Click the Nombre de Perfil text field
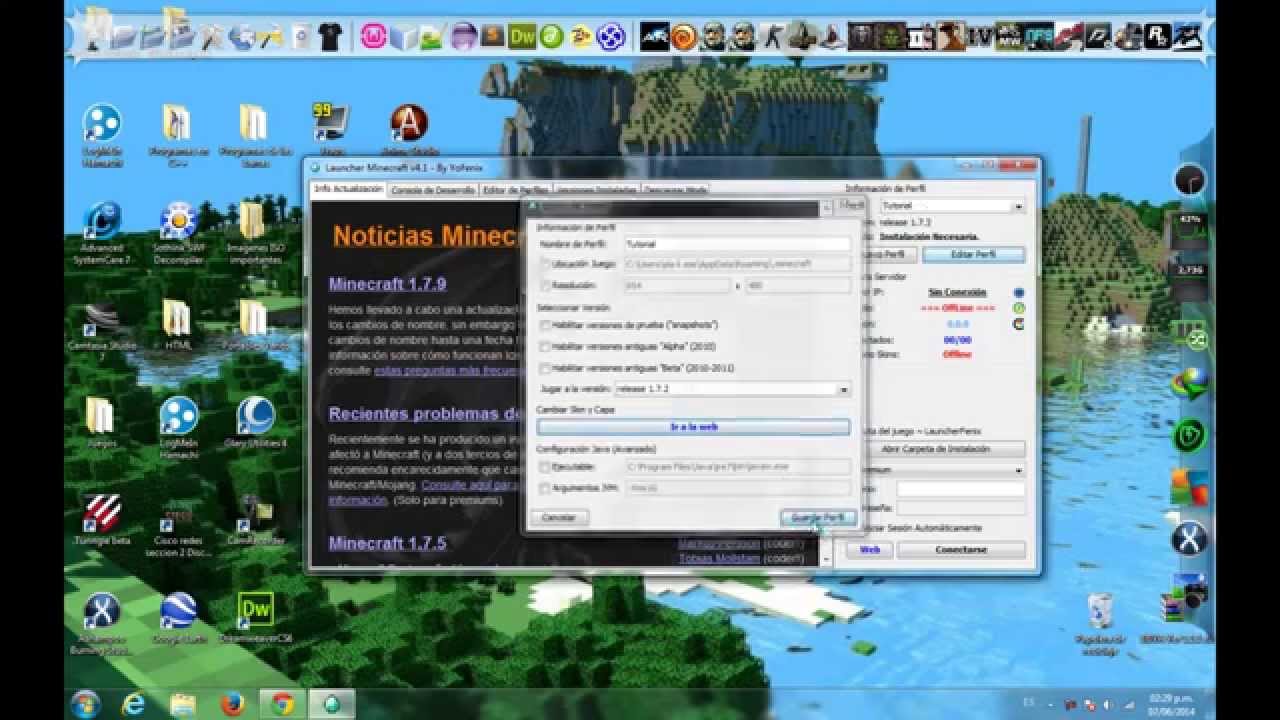 (736, 243)
